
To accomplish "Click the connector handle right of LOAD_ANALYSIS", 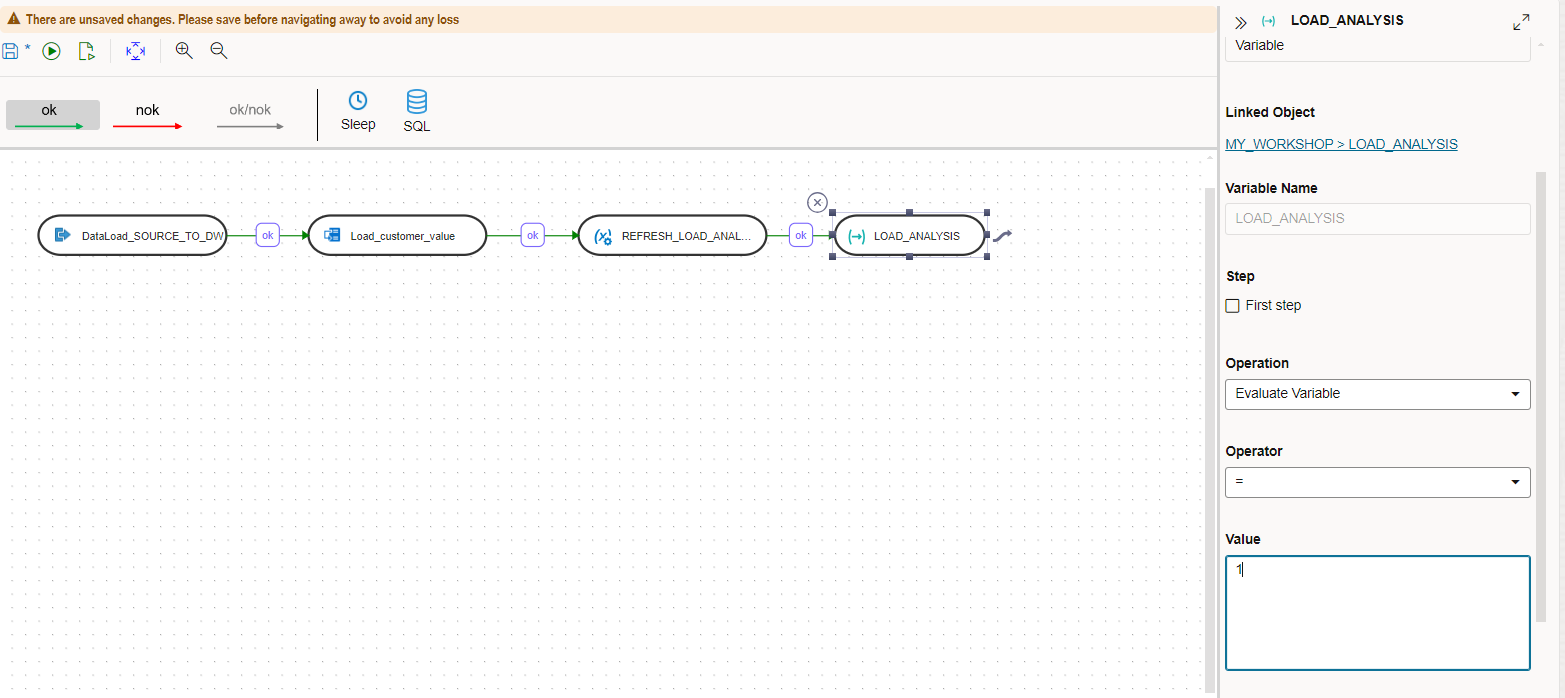I will (1003, 236).
